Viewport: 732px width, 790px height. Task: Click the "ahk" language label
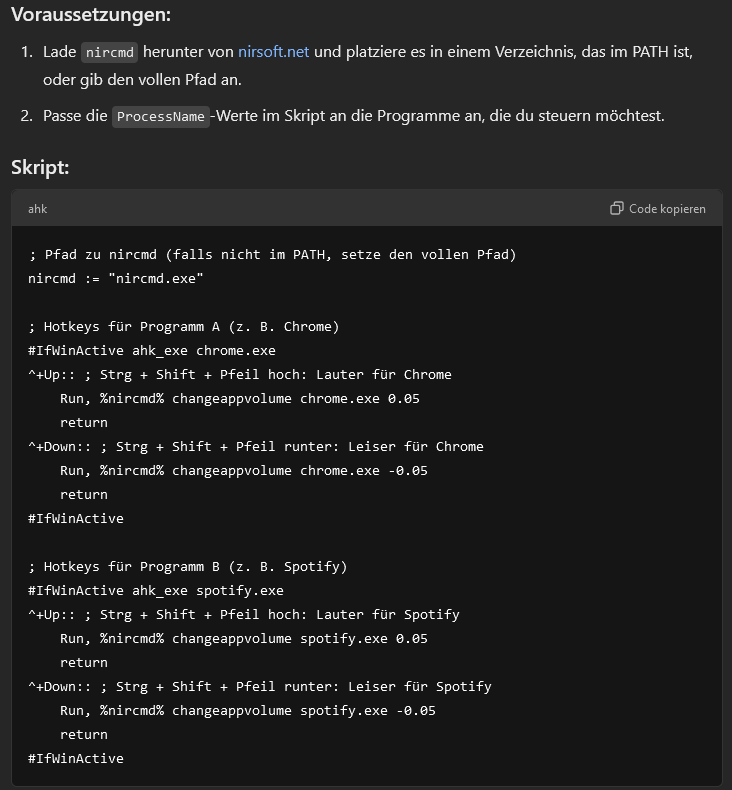coord(37,209)
